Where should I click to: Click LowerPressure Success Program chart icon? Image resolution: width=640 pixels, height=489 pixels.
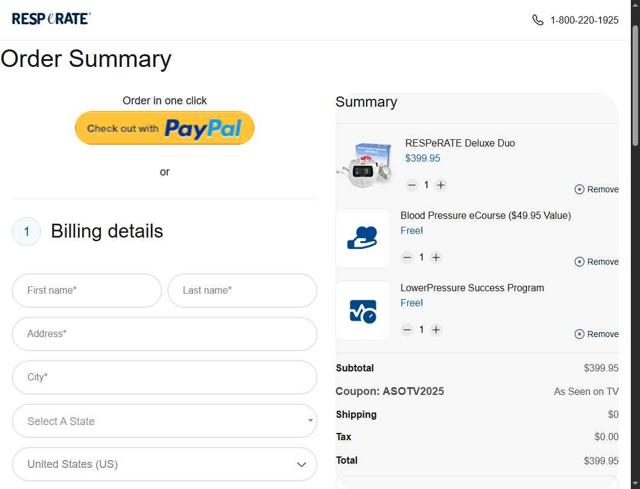(362, 311)
